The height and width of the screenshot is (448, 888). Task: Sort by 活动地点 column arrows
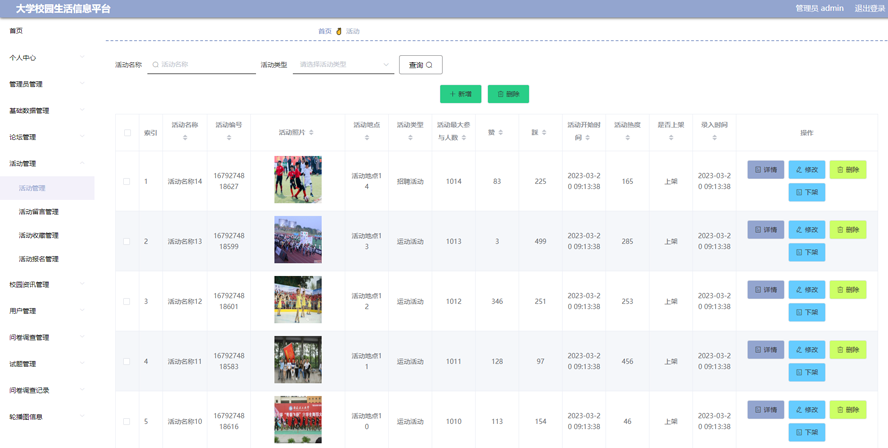(367, 138)
